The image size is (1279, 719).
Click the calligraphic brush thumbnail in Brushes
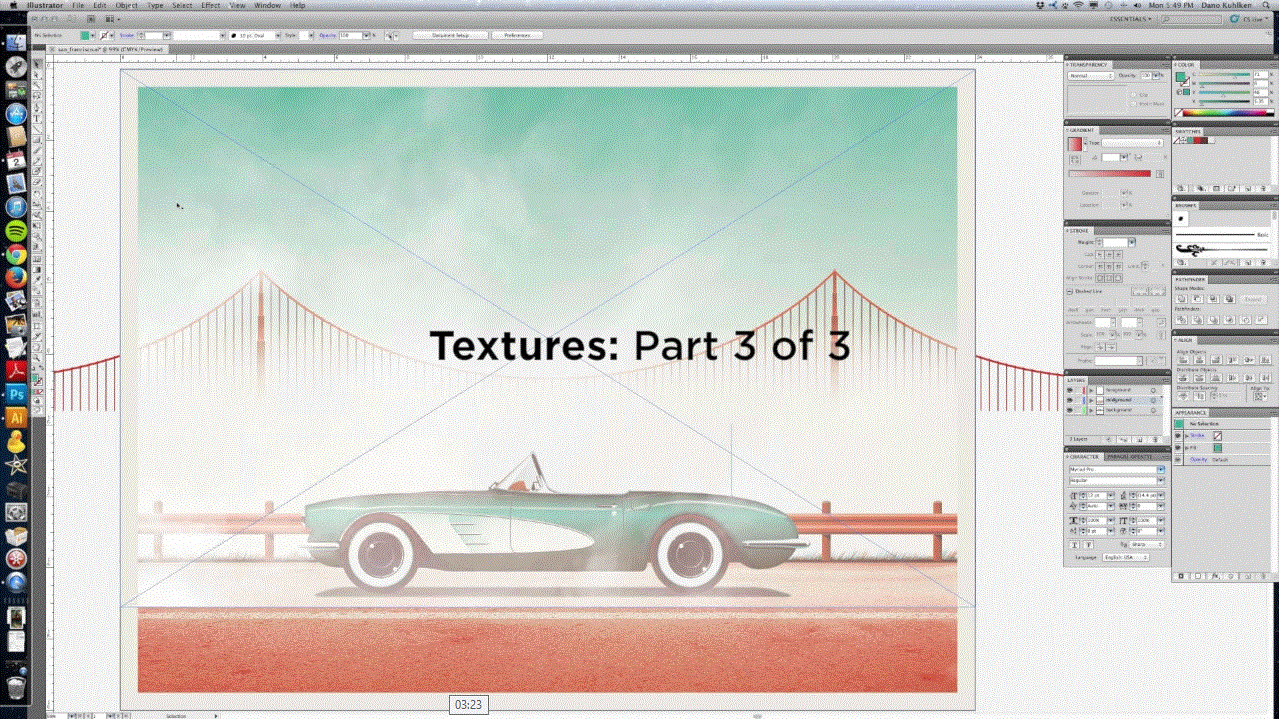[x=1181, y=218]
